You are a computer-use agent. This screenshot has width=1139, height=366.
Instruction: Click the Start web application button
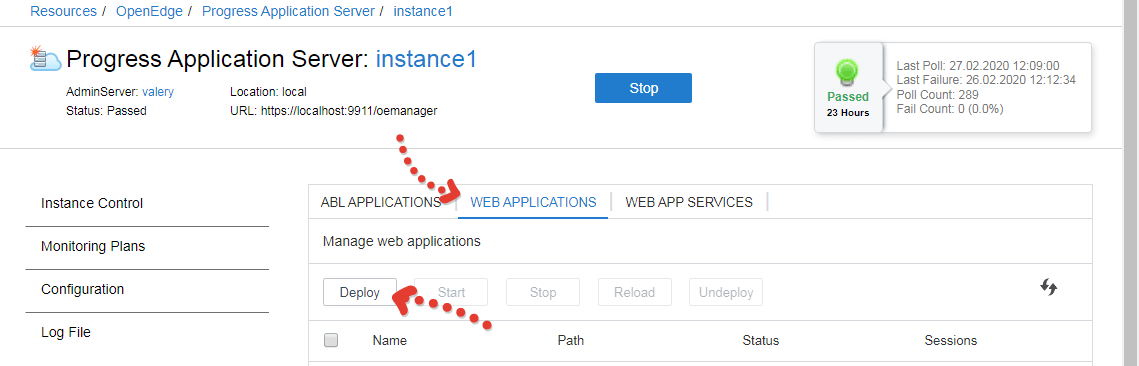pos(451,293)
